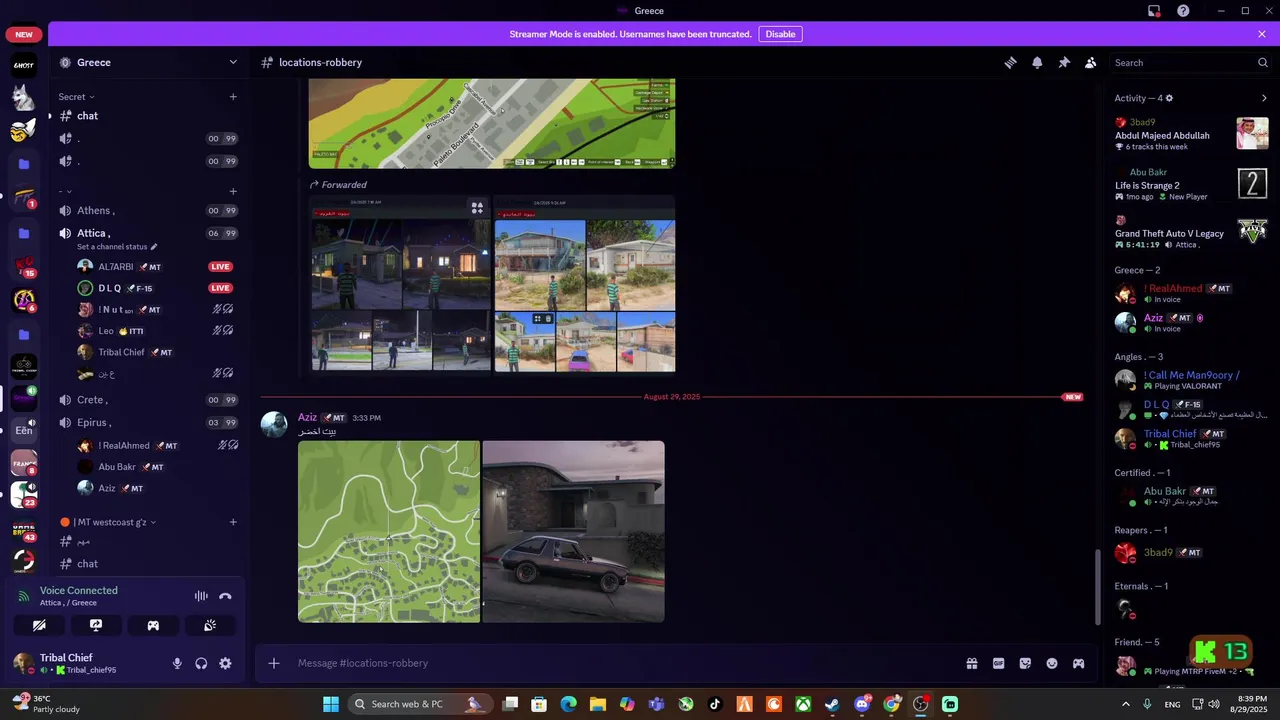The image size is (1280, 720).
Task: Open the Windows tray overflow chevron
Action: click(1125, 704)
